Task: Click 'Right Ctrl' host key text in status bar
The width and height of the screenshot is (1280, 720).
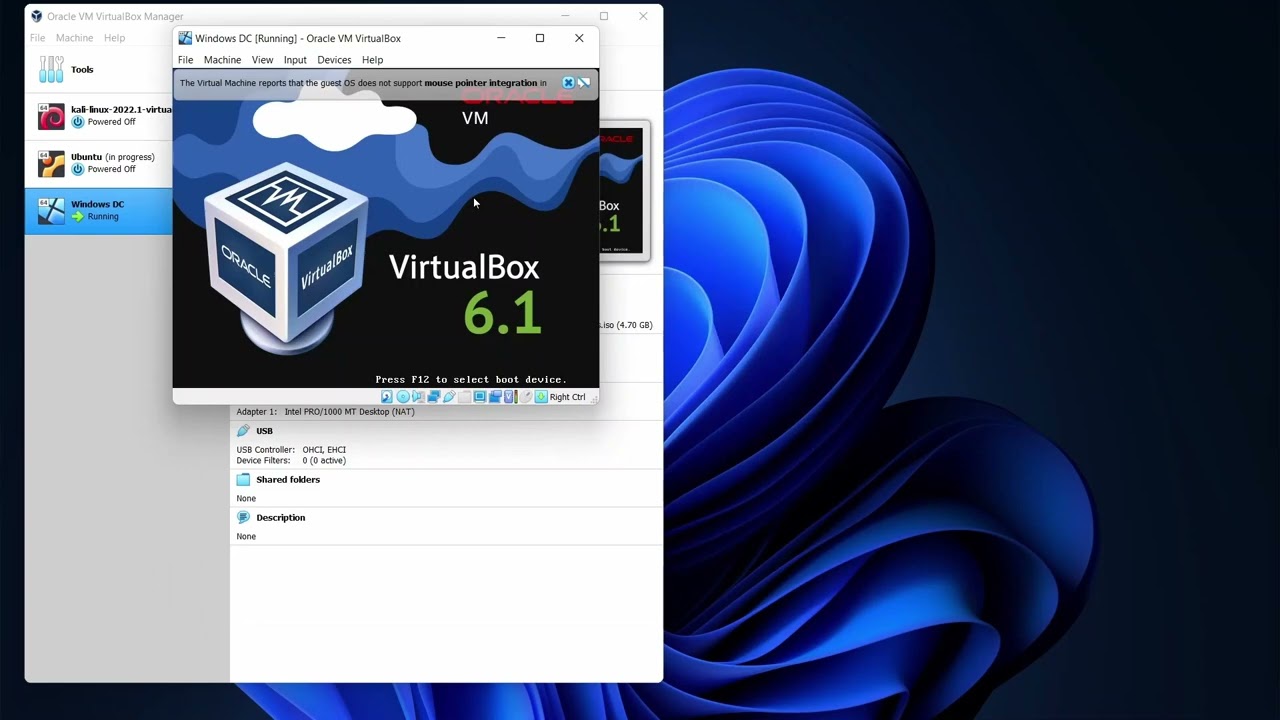Action: 567,397
